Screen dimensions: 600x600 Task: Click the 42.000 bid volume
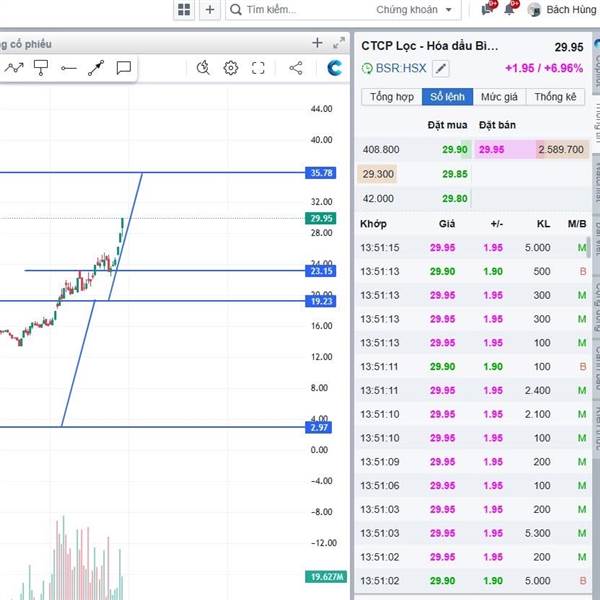[x=378, y=199]
